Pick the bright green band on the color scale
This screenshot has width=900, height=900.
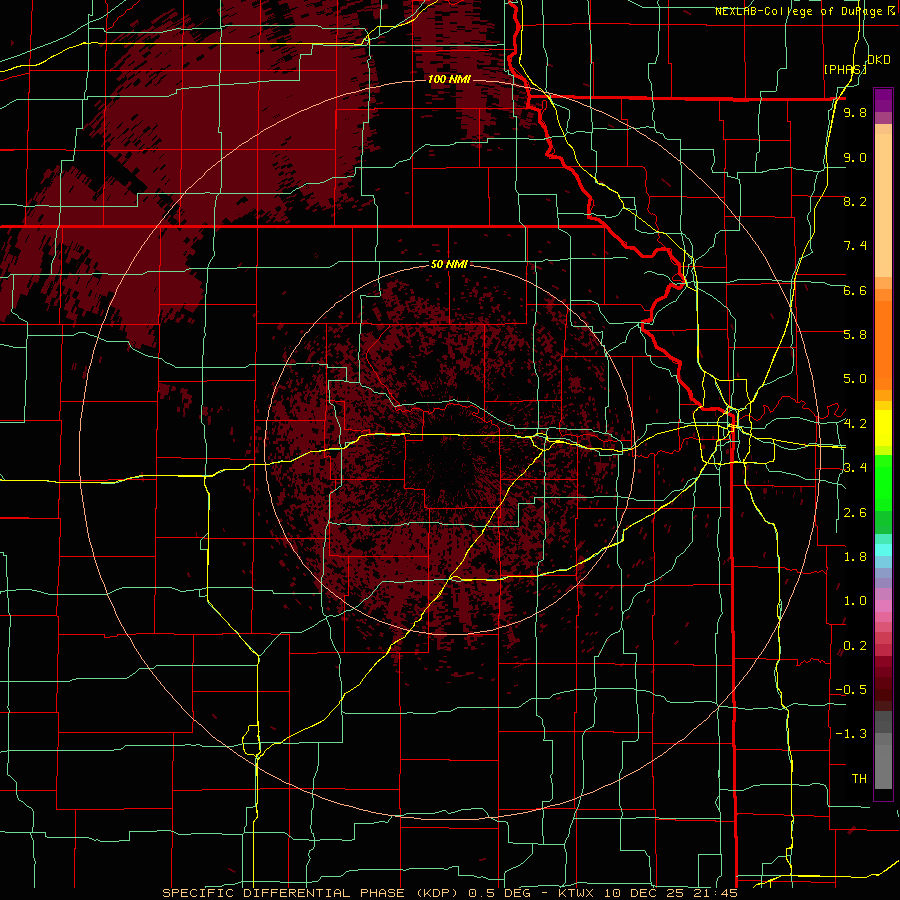(x=883, y=483)
